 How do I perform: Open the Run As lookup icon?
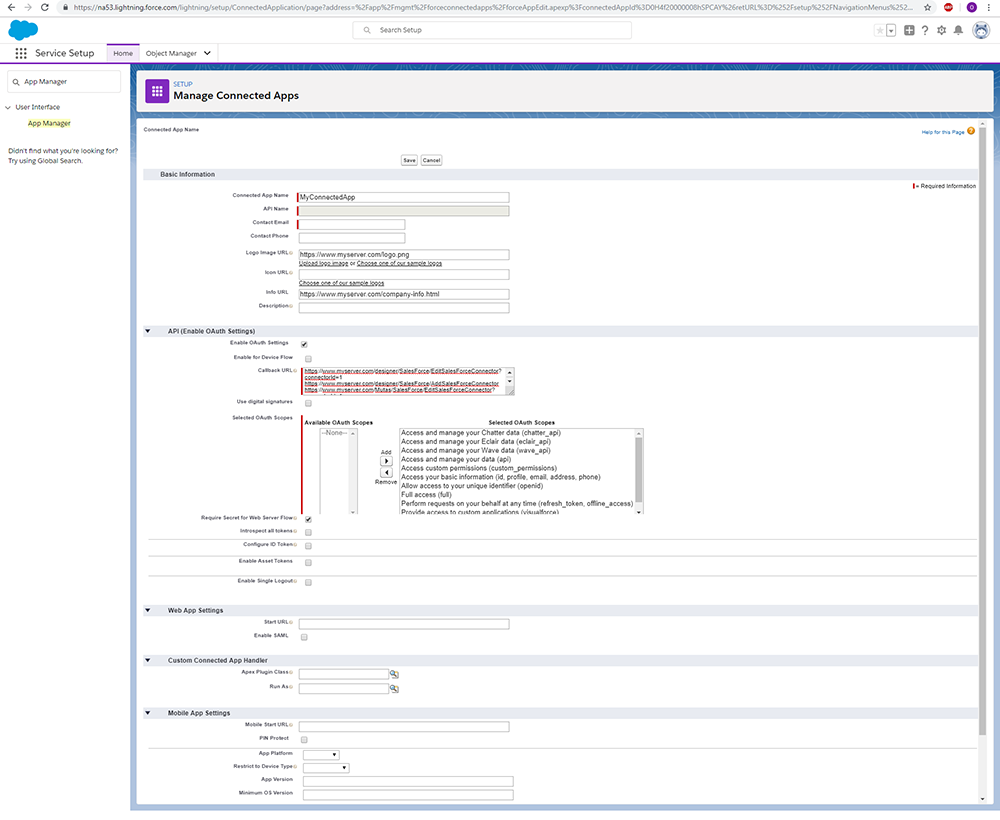tap(394, 689)
